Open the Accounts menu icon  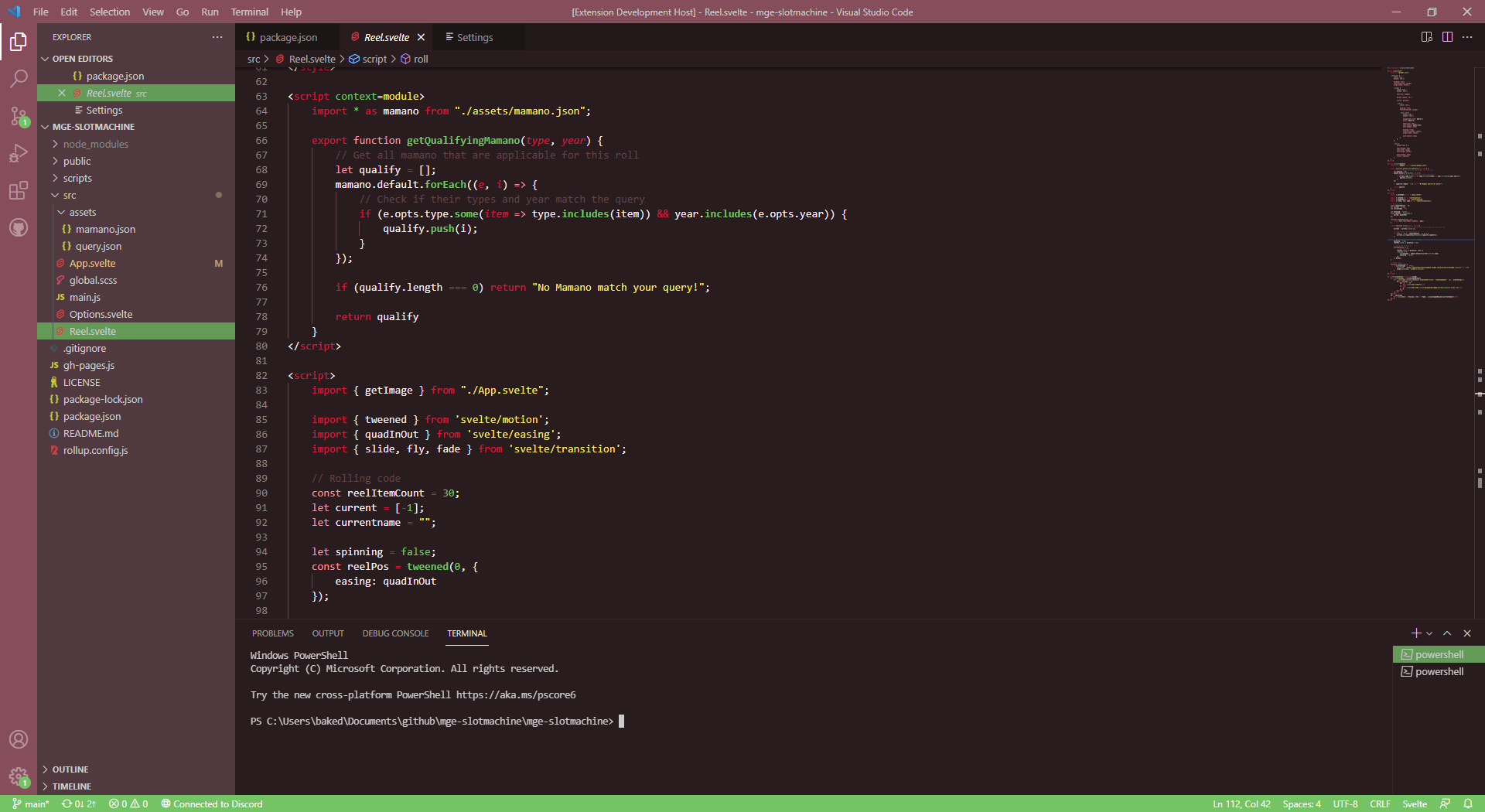pos(19,739)
